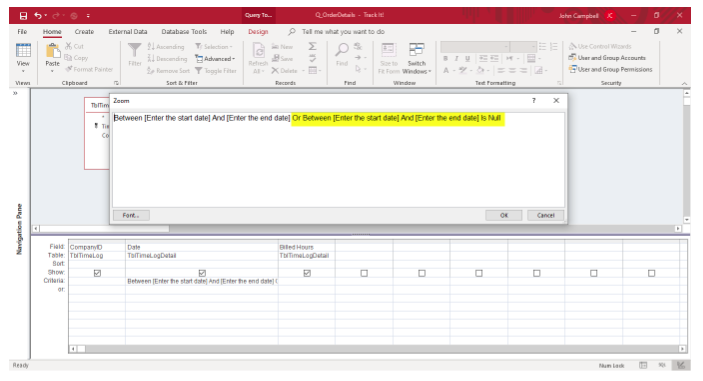703x381 pixels.
Task: Expand the font size combo box
Action: click(x=533, y=47)
